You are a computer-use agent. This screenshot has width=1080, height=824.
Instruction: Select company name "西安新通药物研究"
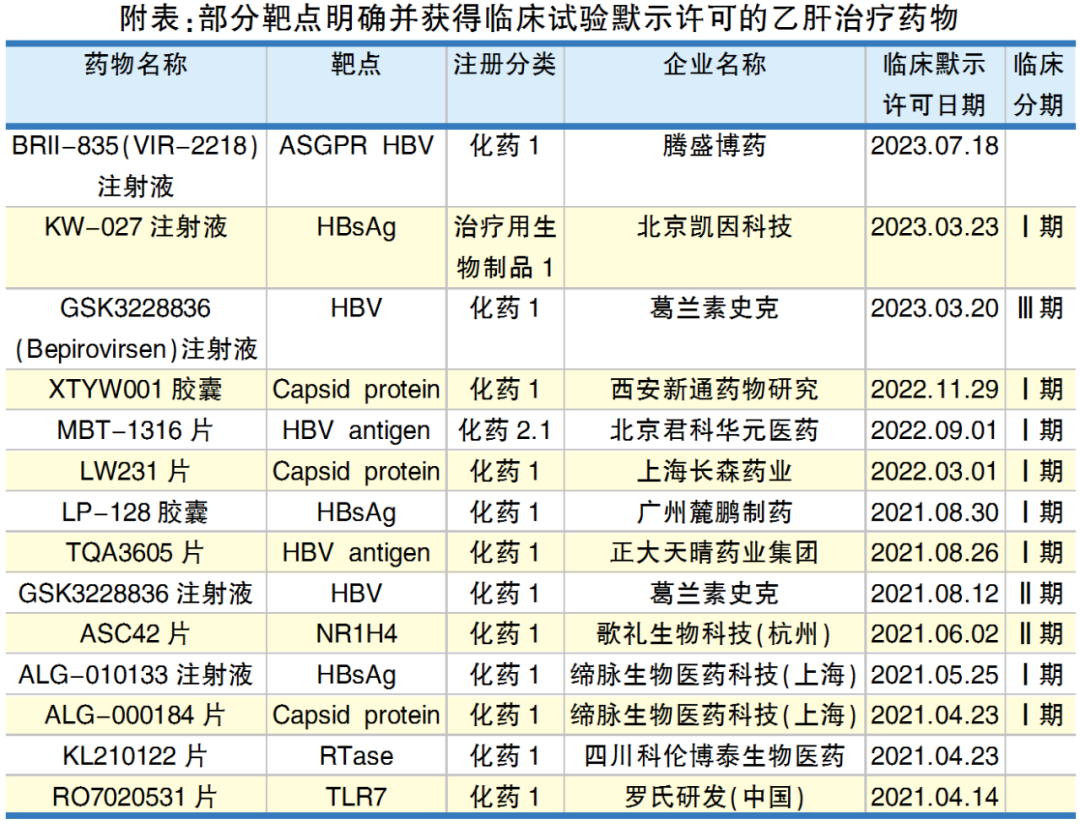pos(714,389)
